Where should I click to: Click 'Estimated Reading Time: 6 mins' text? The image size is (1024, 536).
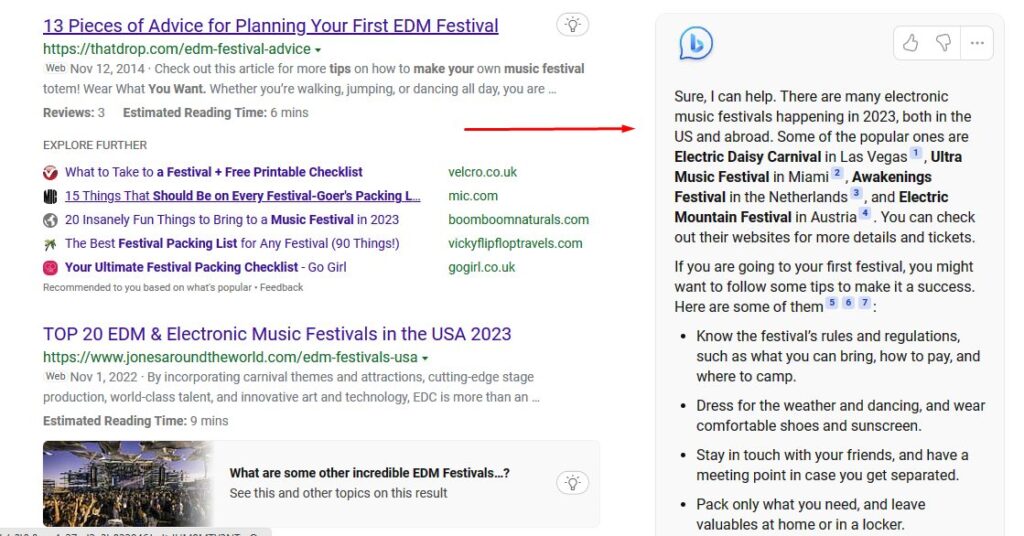point(216,112)
